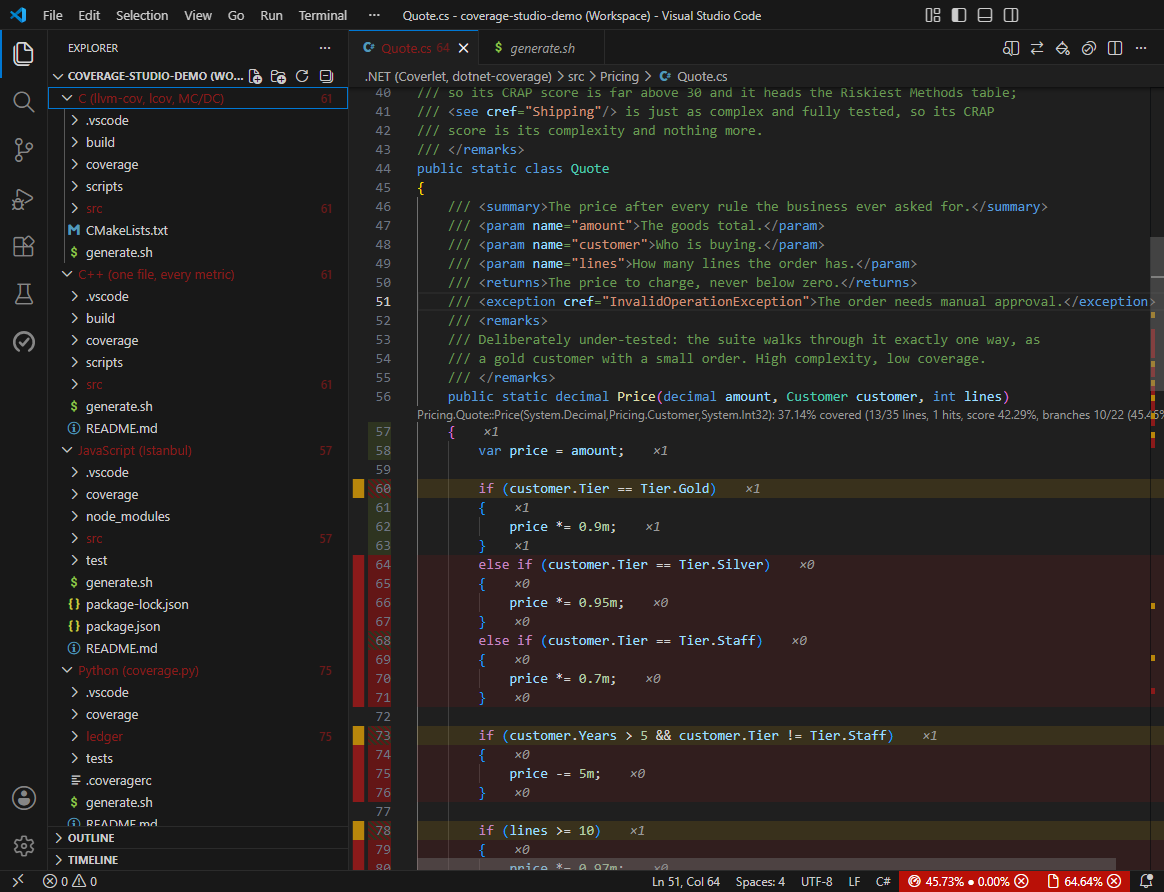This screenshot has height=892, width=1164.
Task: Collapse all folders in Explorer
Action: [326, 76]
